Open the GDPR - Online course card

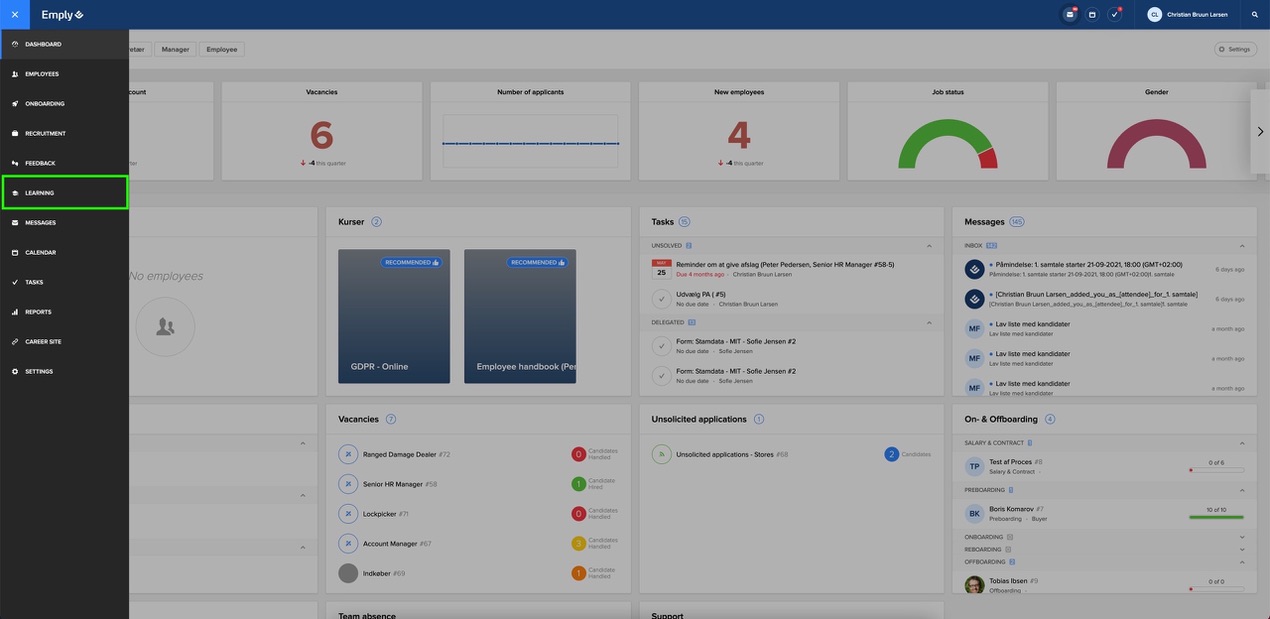coord(394,316)
